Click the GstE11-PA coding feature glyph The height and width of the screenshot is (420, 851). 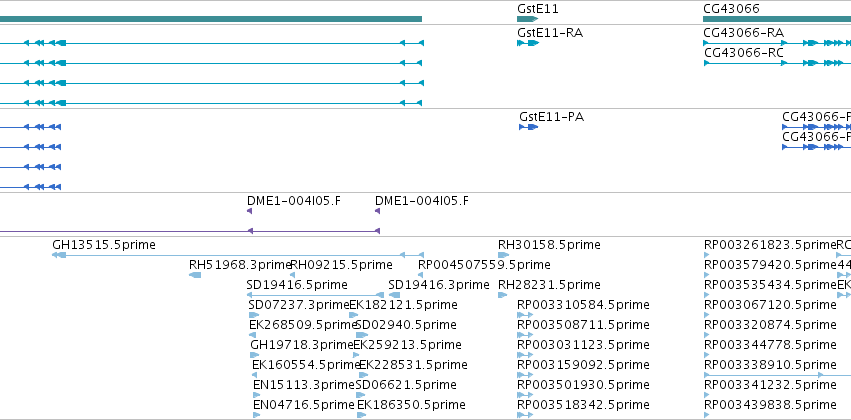pyautogui.click(x=528, y=127)
